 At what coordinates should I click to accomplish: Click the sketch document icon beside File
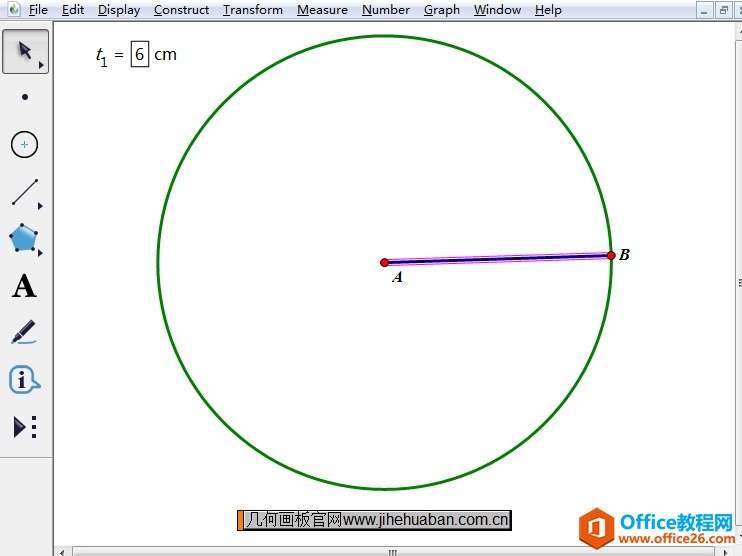pyautogui.click(x=14, y=9)
